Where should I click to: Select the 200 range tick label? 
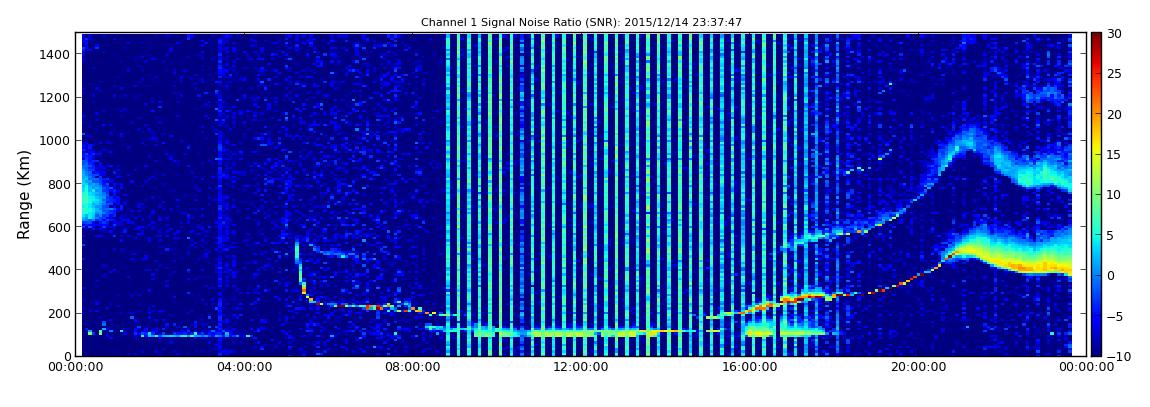(x=59, y=314)
